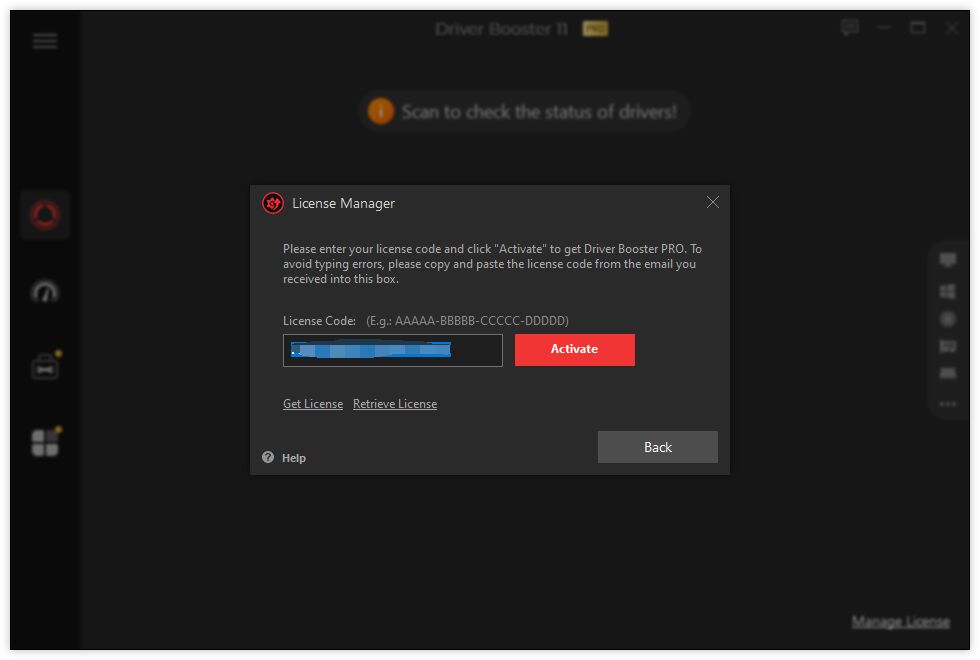
Task: Click the Back button
Action: coord(658,447)
